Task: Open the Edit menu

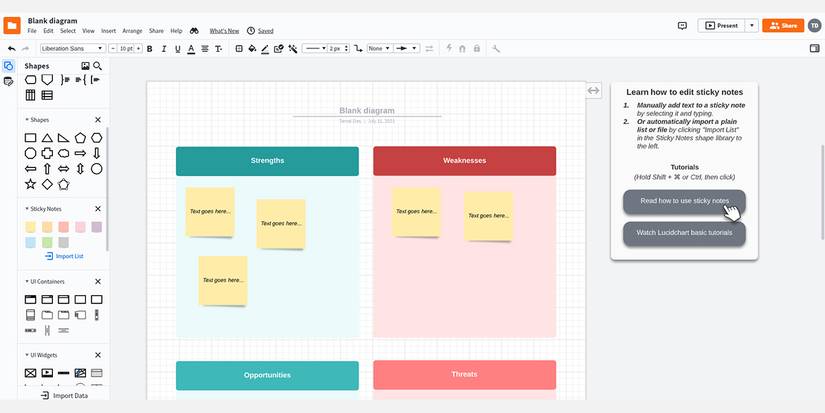Action: (48, 31)
